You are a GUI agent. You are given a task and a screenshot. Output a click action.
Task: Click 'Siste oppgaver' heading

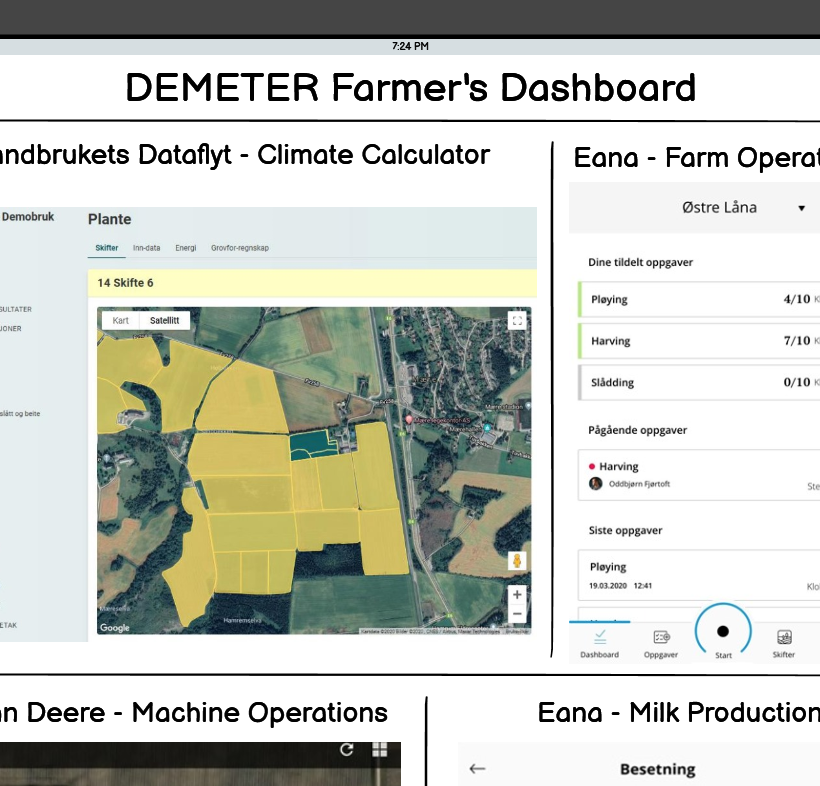[x=625, y=530]
